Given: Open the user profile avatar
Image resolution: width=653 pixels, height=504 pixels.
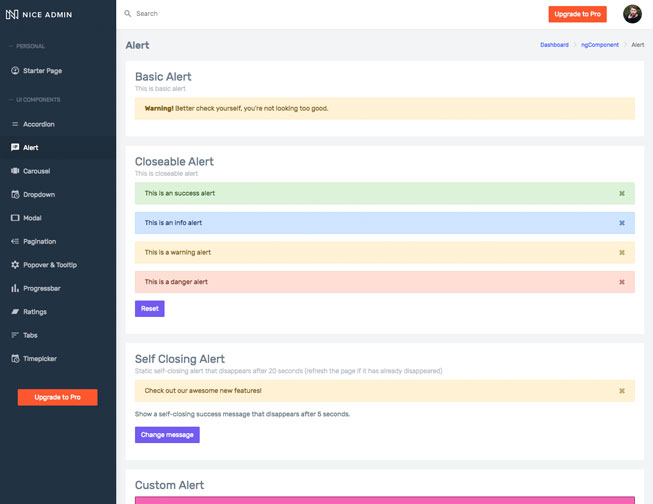Looking at the screenshot, I should (632, 14).
